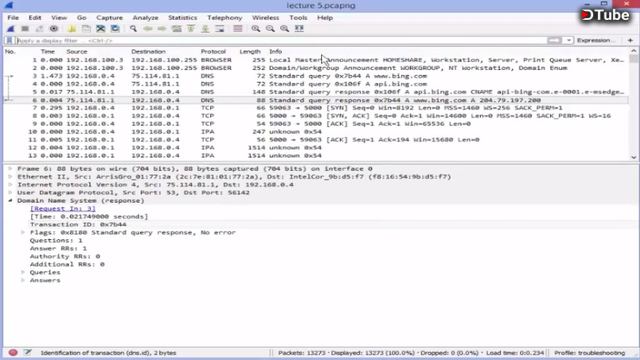Viewport: 640px width, 360px height.
Task: Open the Edit menu
Action: pyautogui.click(x=35, y=18)
